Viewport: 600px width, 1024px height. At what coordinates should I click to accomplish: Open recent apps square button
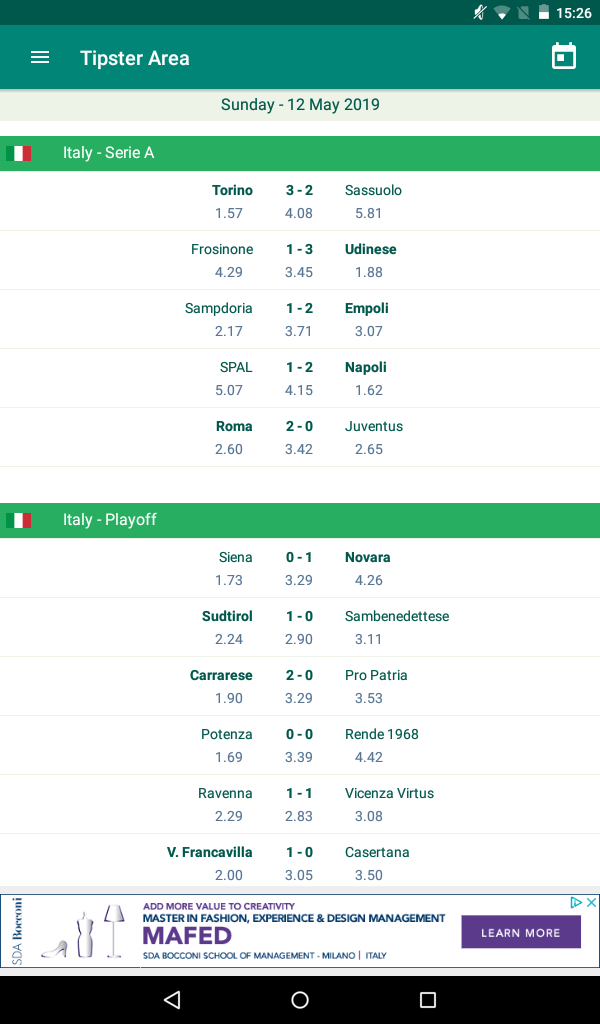[428, 999]
